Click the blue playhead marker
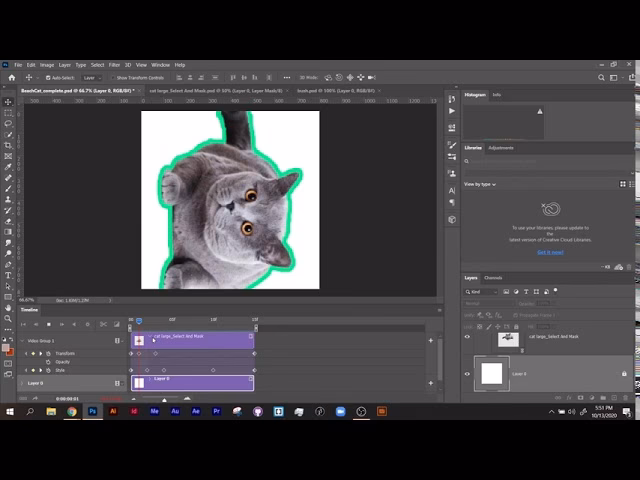Image resolution: width=640 pixels, height=480 pixels. coord(139,321)
